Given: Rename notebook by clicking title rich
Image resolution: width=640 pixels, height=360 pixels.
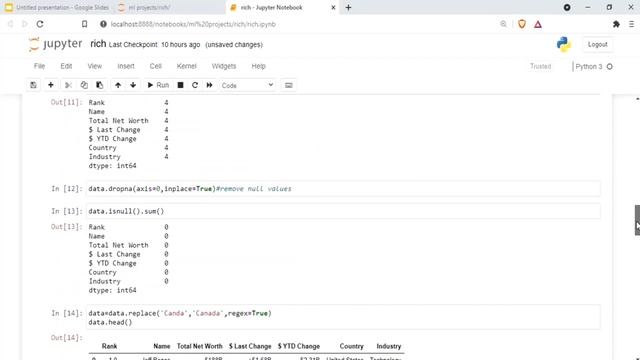Looking at the screenshot, I should [98, 44].
